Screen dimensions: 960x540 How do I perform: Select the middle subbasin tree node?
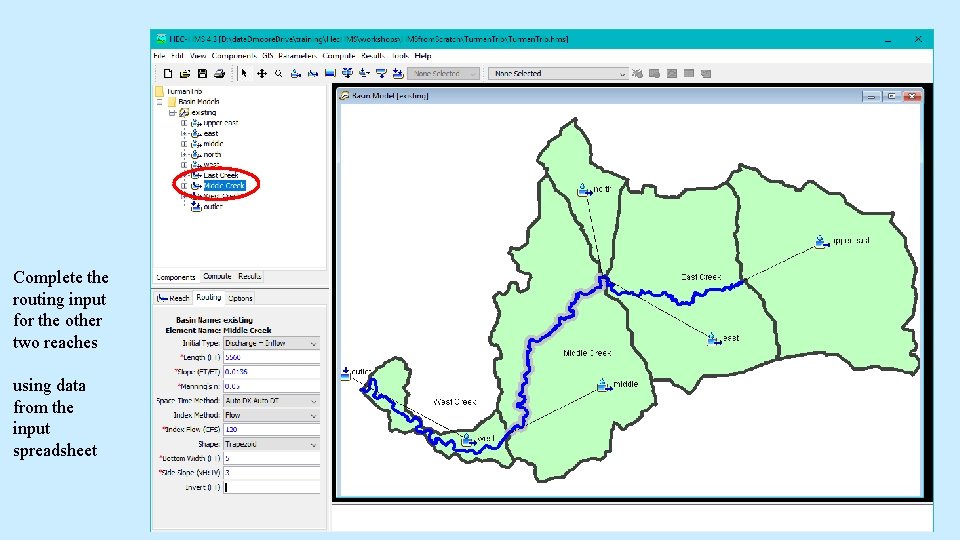tap(213, 144)
